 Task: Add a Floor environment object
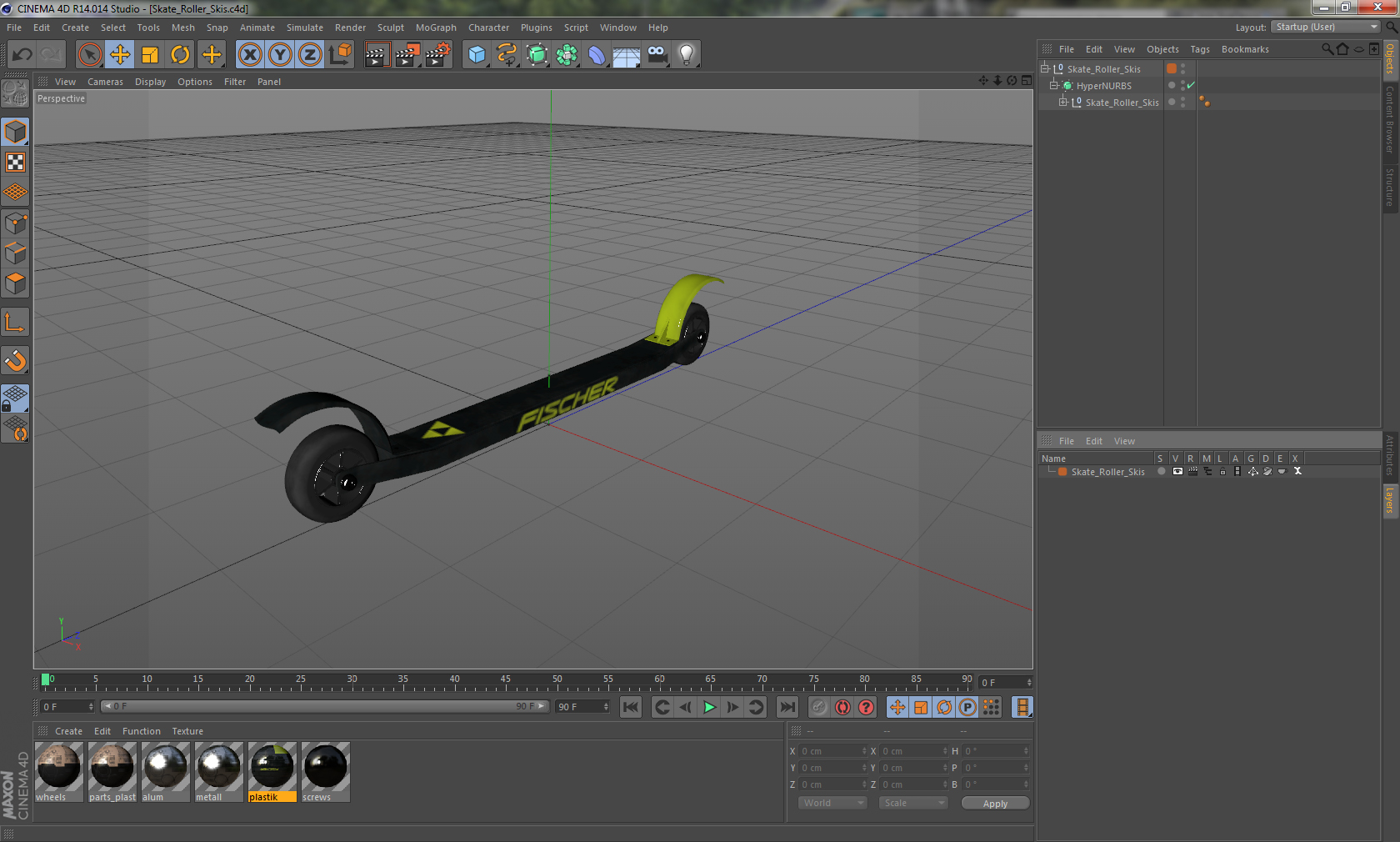click(627, 55)
